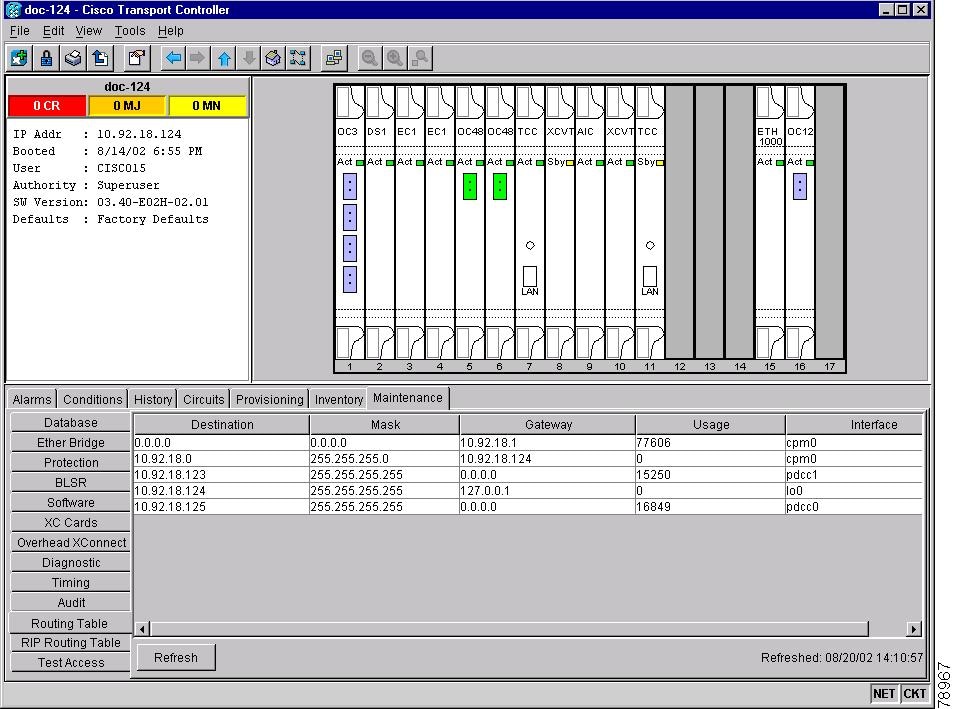Click the Usage column header
The width and height of the screenshot is (955, 709).
(x=711, y=425)
